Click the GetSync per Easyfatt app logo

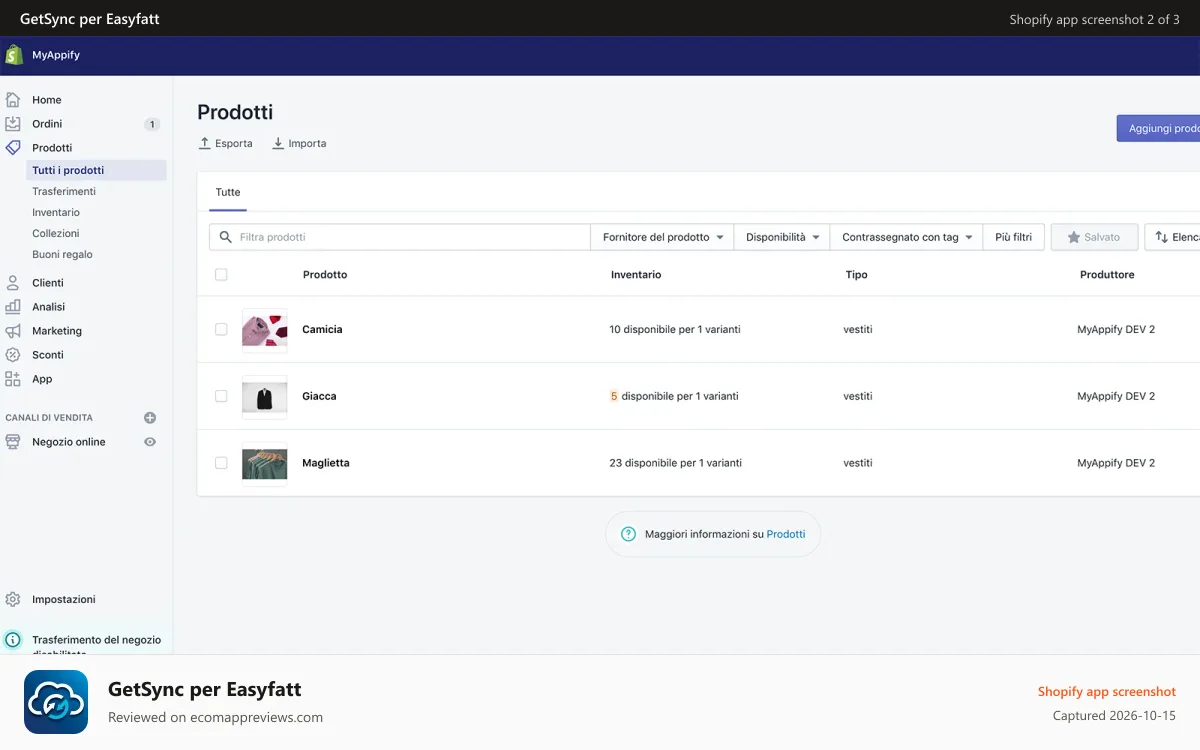(56, 702)
